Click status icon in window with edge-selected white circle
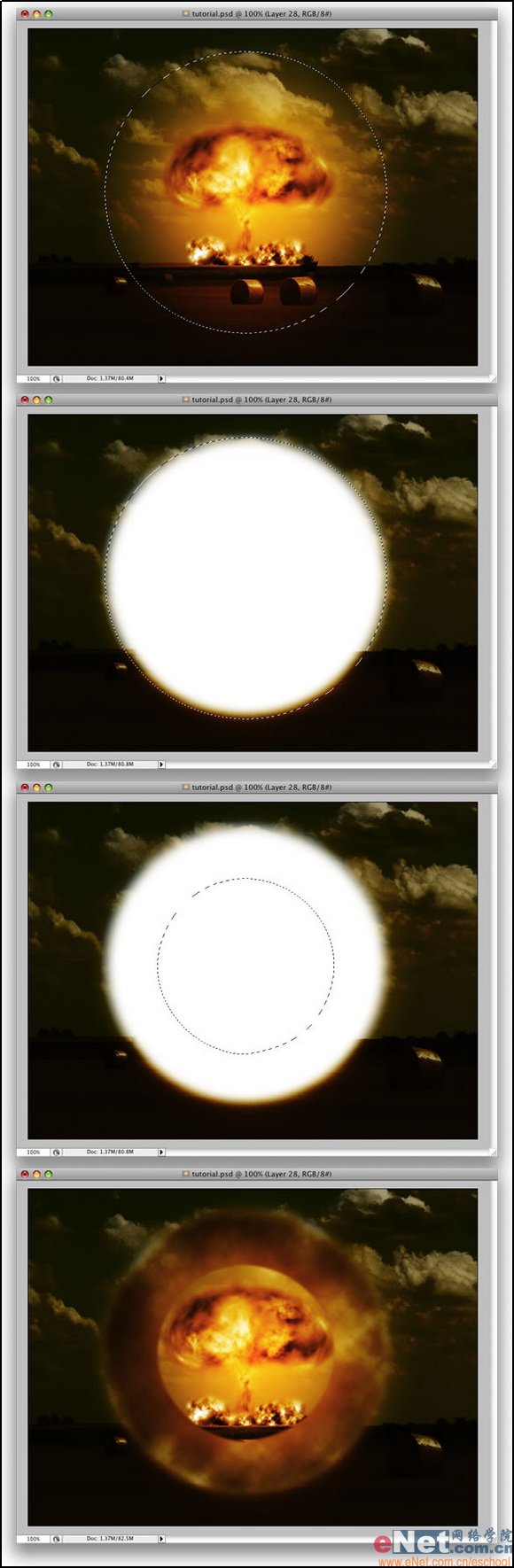The width and height of the screenshot is (514, 1568). [x=56, y=764]
